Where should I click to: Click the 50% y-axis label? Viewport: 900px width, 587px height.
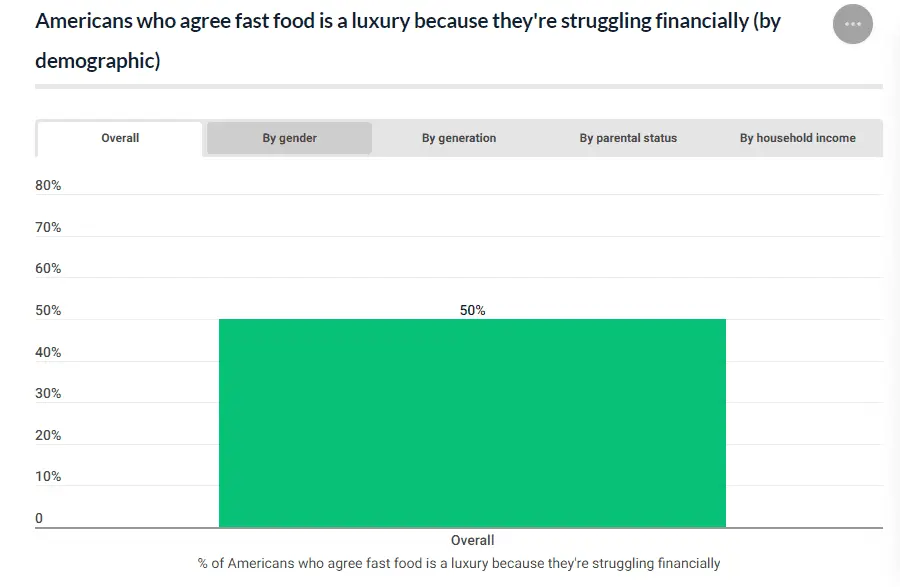[x=48, y=310]
